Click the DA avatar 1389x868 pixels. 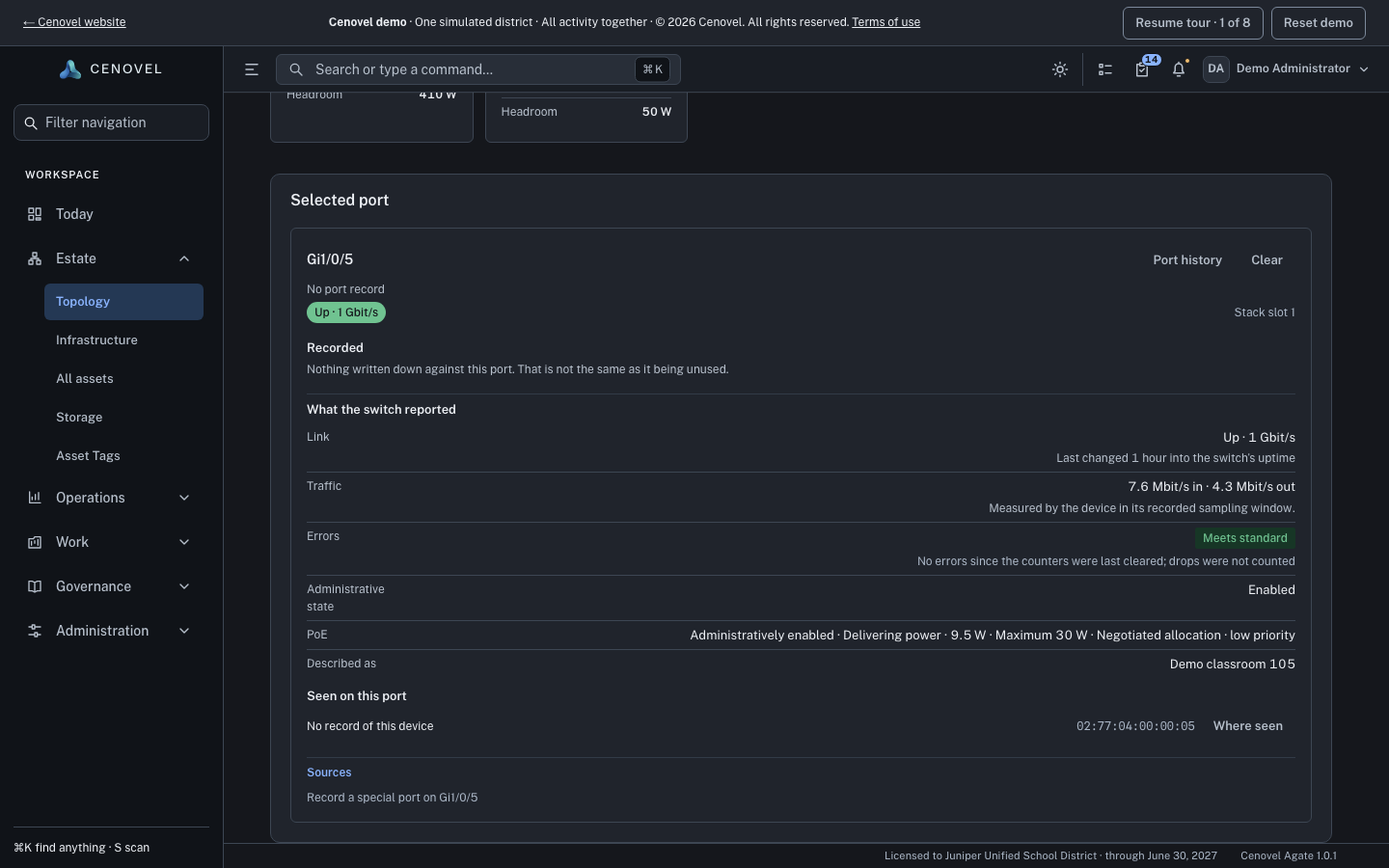pos(1215,68)
